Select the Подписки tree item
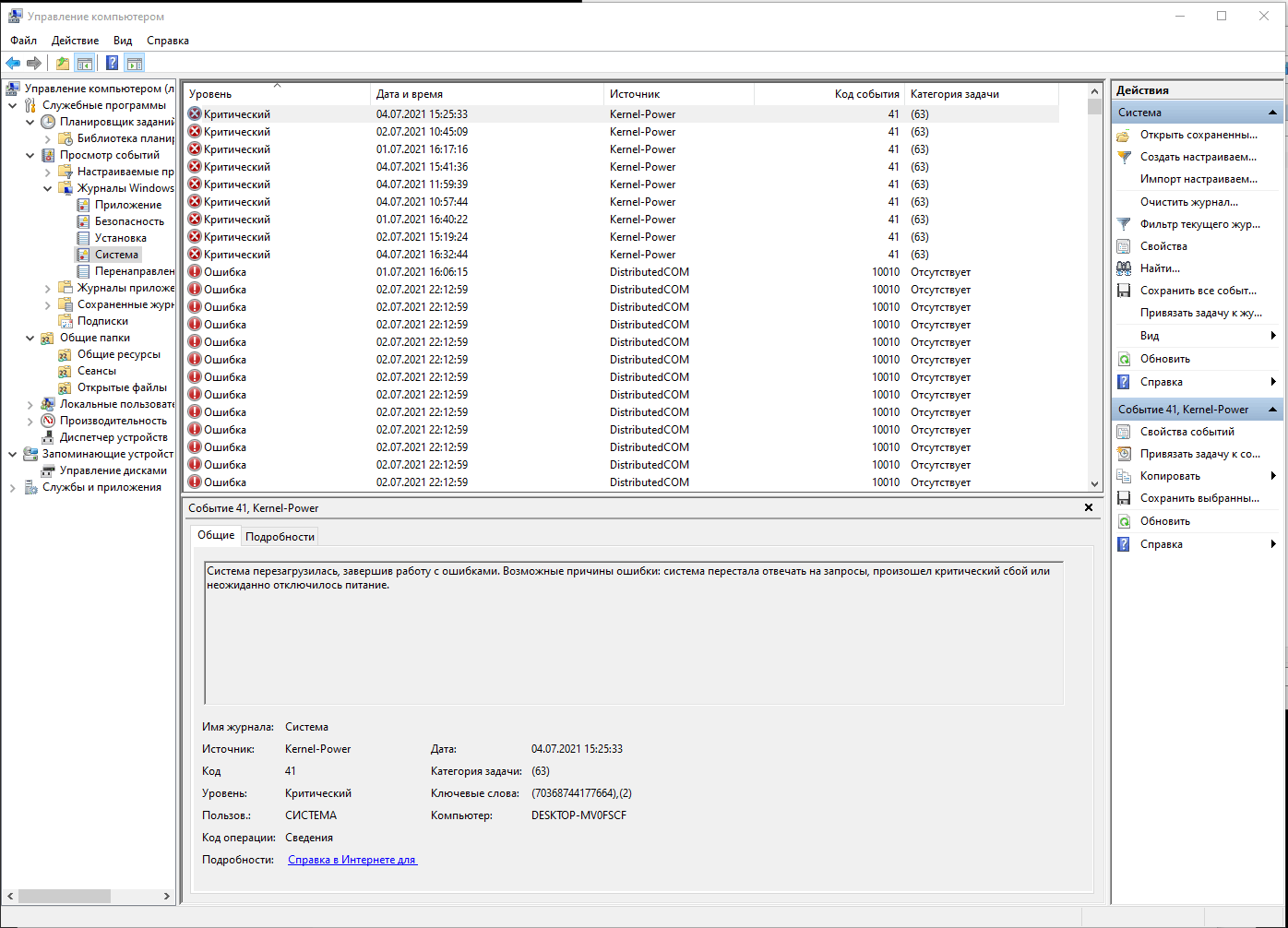 pyautogui.click(x=102, y=321)
